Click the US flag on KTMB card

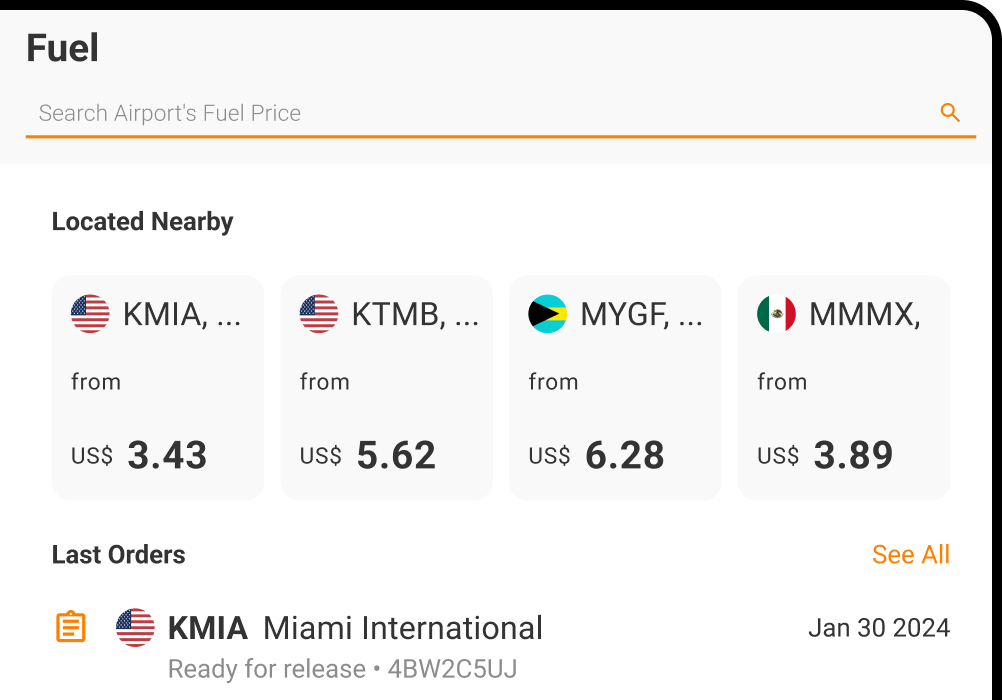(319, 315)
